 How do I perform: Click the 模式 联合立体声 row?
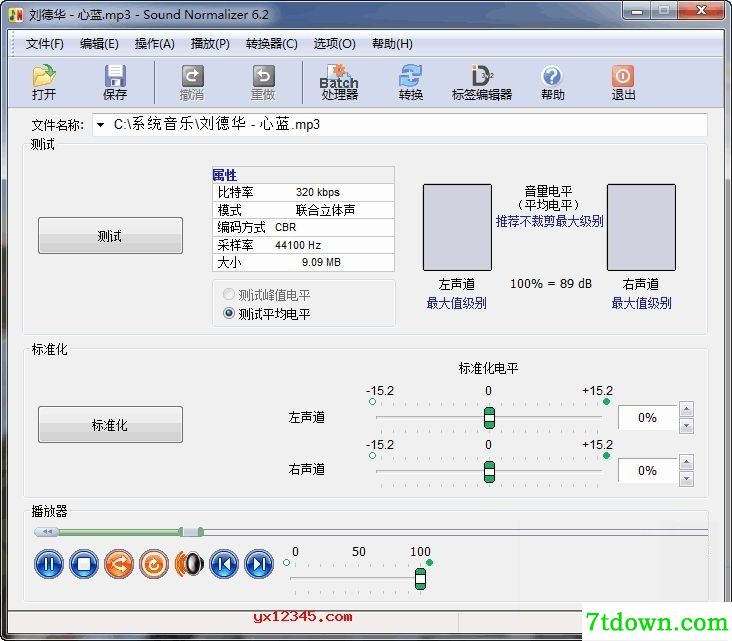coord(303,210)
